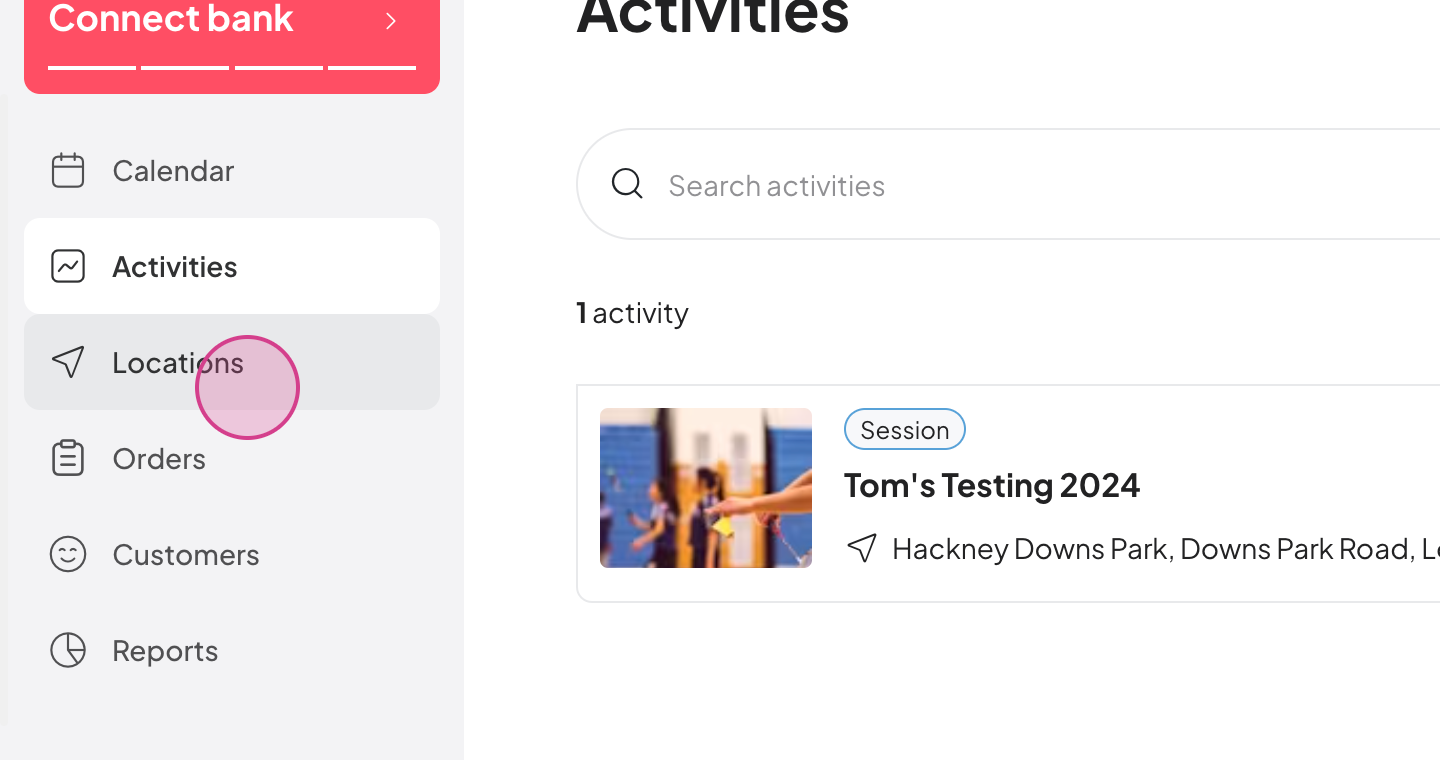
Task: Click the magnifier icon in search bar
Action: coord(627,184)
